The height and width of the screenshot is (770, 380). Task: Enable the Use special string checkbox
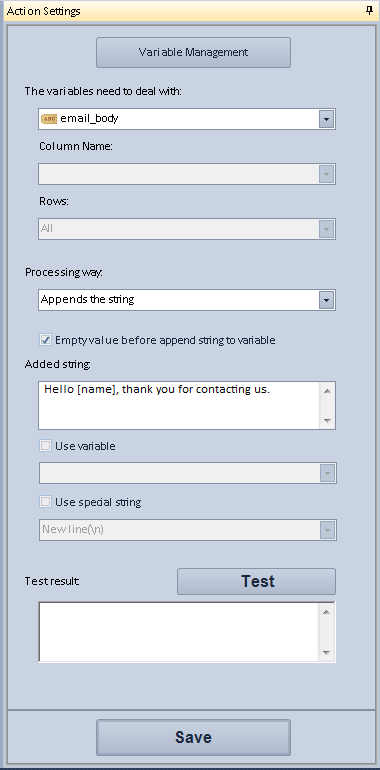pyautogui.click(x=46, y=502)
